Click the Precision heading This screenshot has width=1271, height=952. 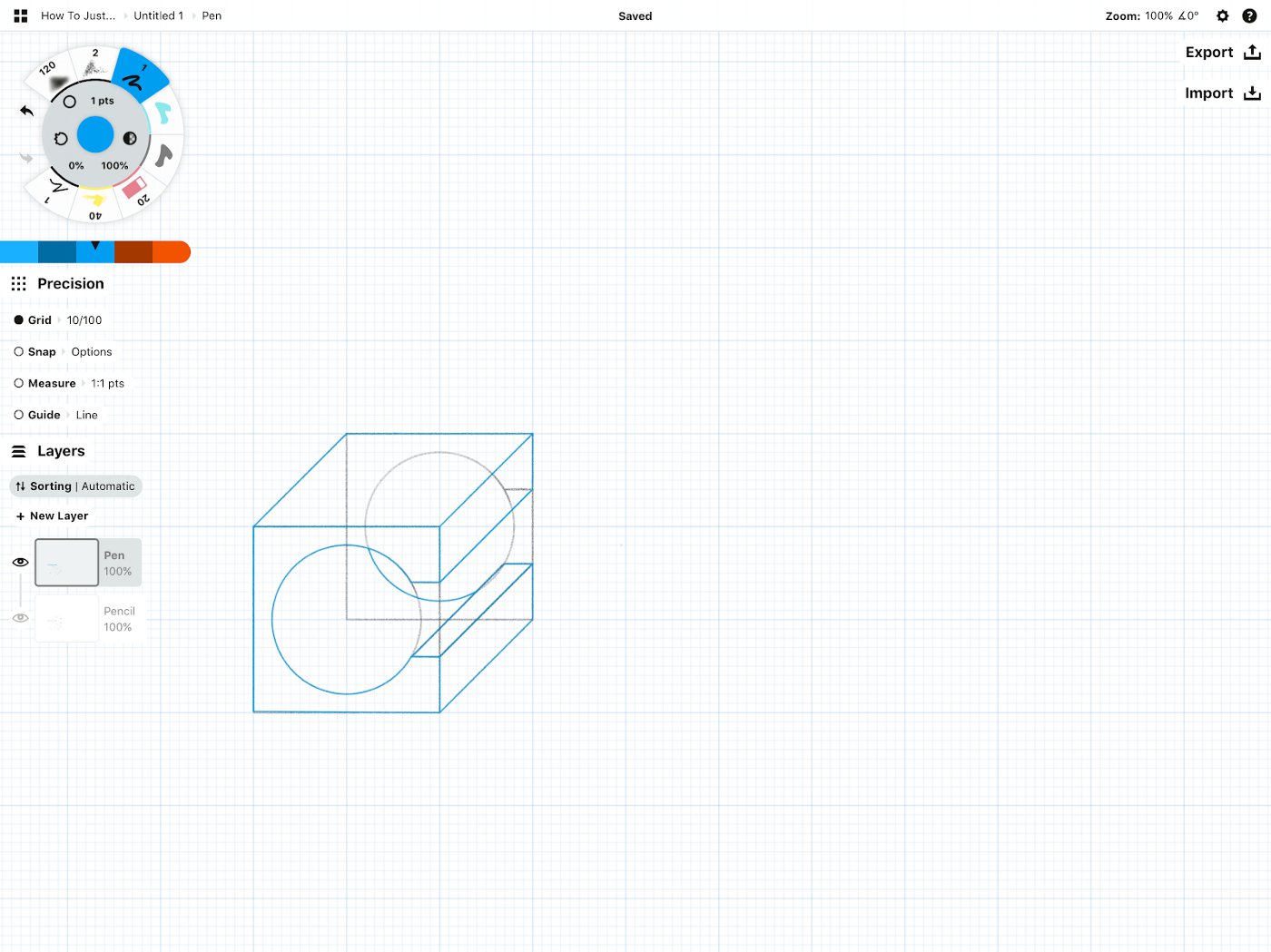(71, 284)
